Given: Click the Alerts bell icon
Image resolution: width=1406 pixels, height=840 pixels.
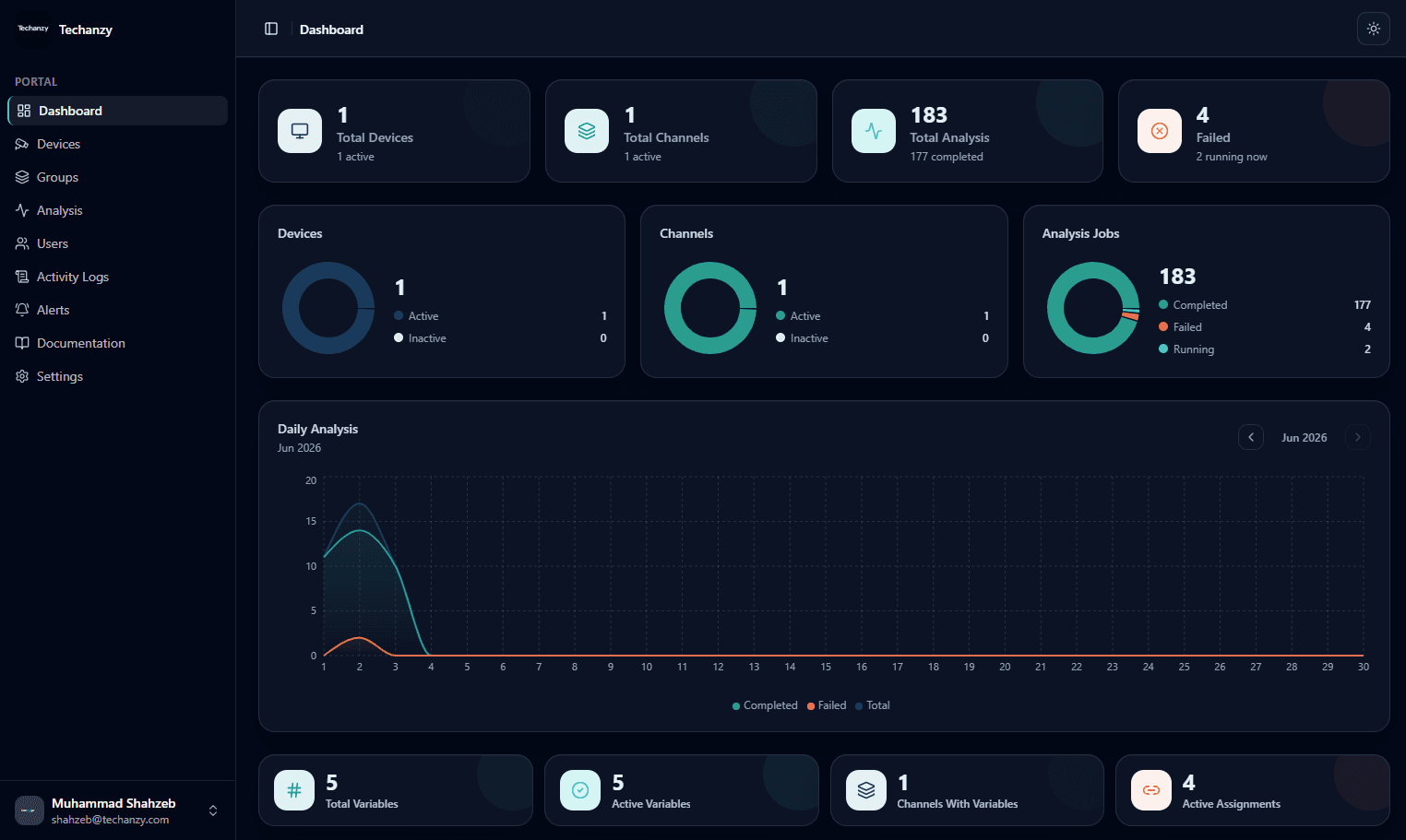Looking at the screenshot, I should click(22, 310).
